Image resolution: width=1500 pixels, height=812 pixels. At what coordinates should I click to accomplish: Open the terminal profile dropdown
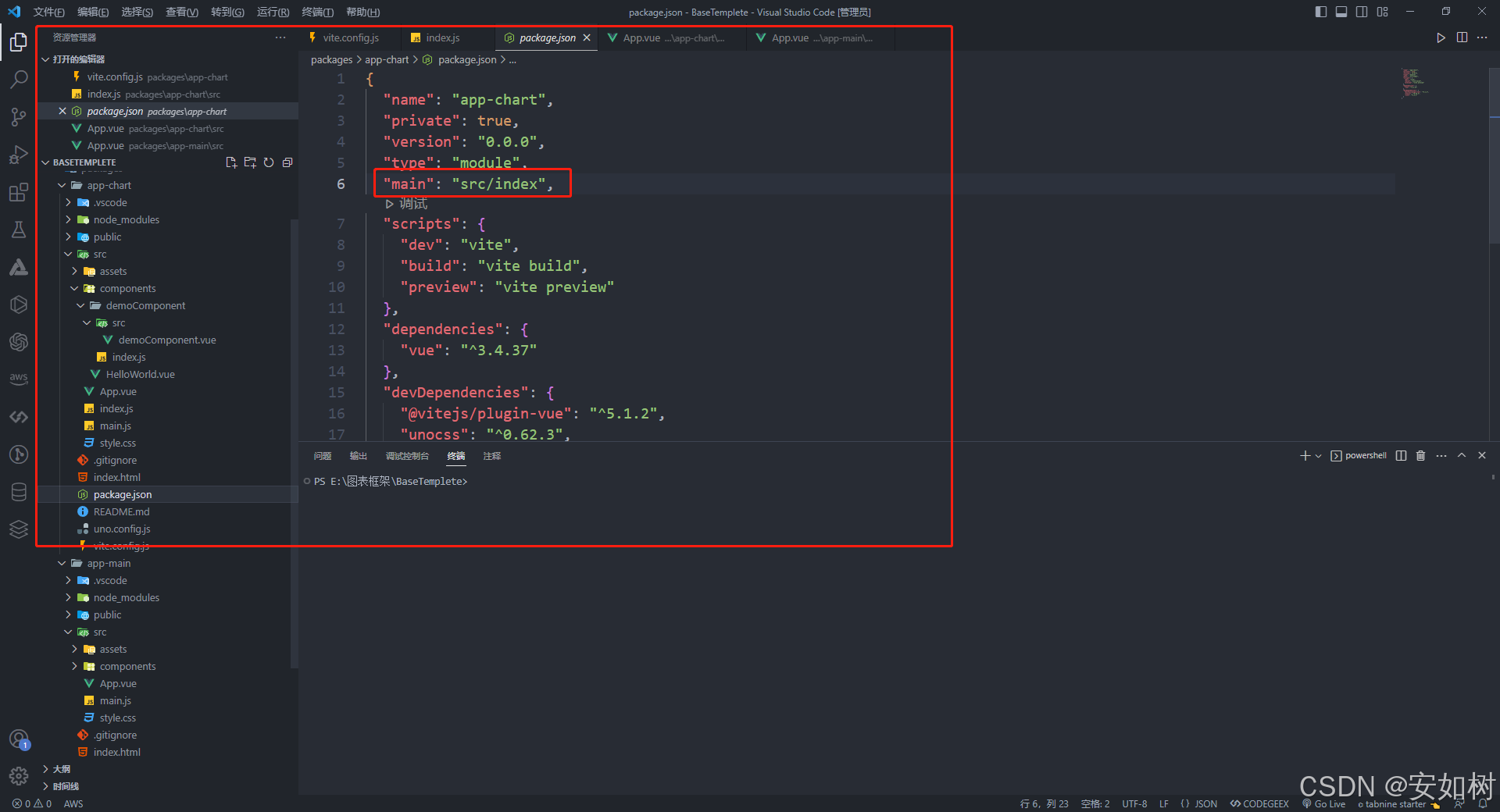[1320, 455]
